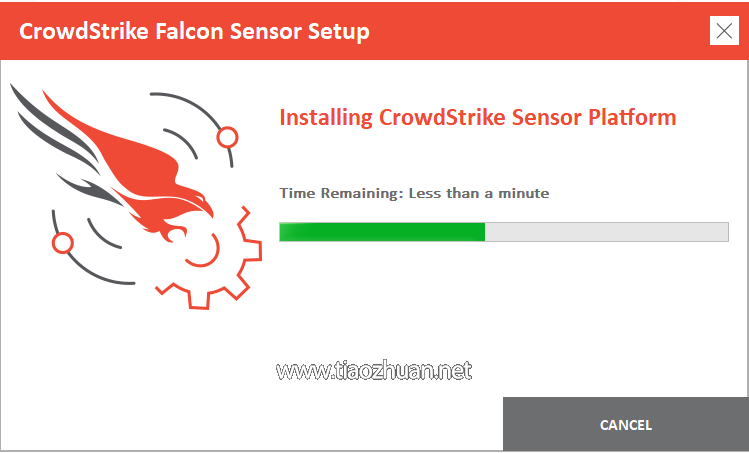This screenshot has width=749, height=453.
Task: Click the upper small red circle on arc
Action: [227, 137]
